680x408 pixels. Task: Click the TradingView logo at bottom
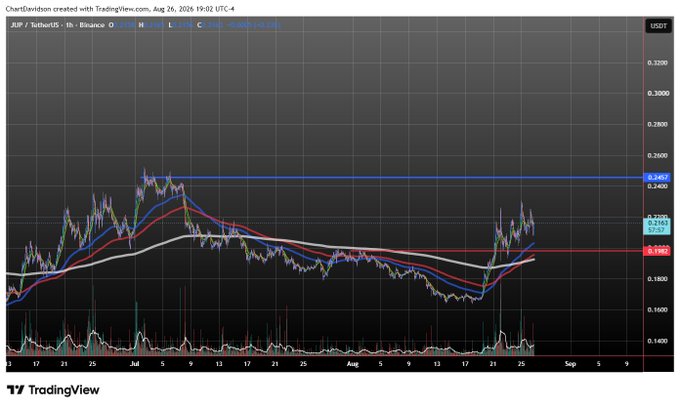point(53,390)
